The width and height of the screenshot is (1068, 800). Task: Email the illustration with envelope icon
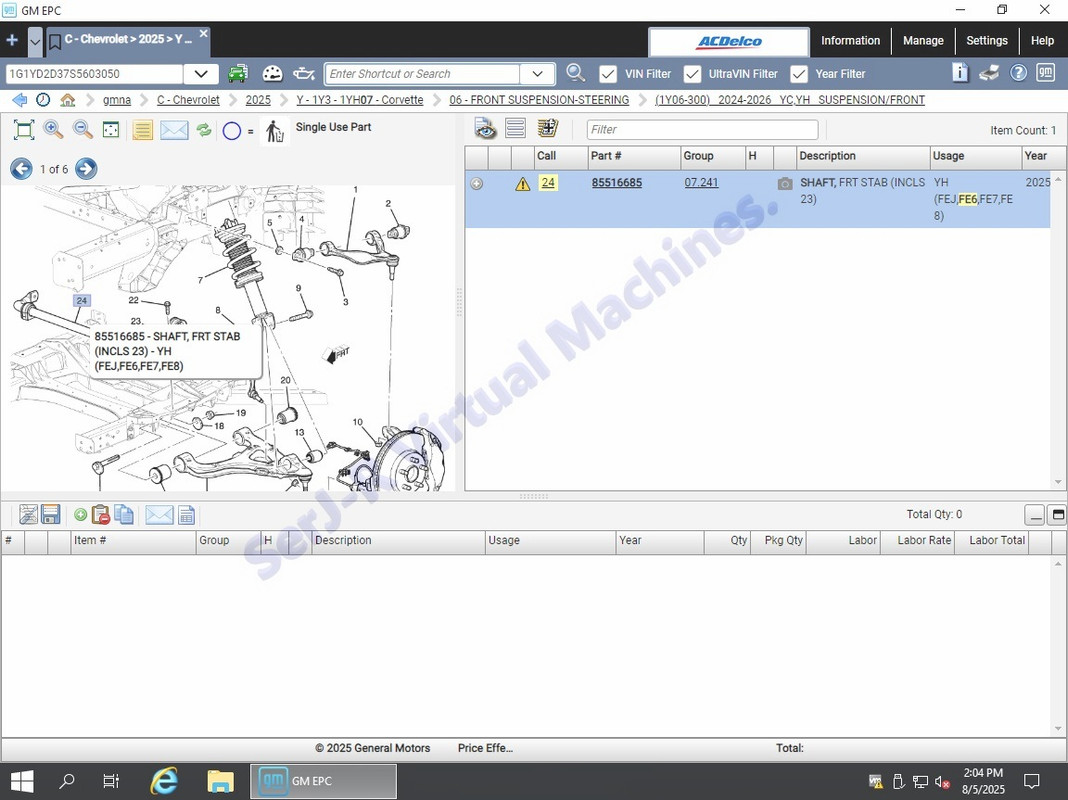point(174,129)
